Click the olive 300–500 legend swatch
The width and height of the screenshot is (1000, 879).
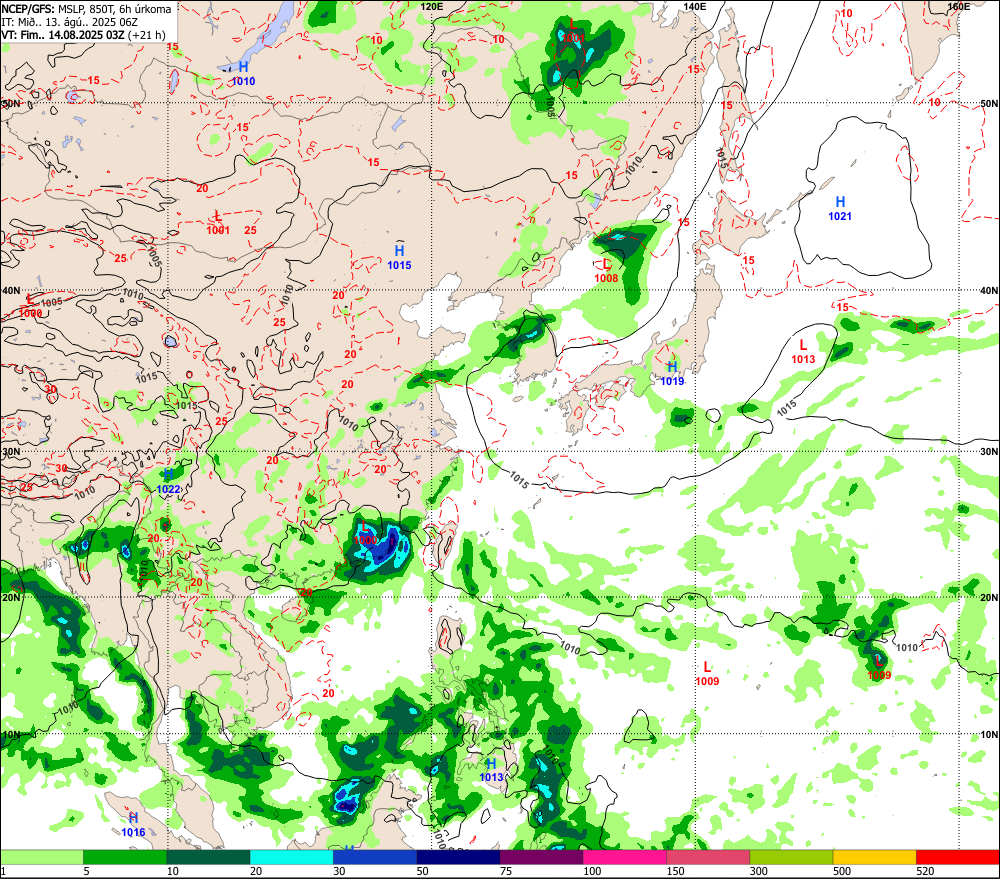791,857
